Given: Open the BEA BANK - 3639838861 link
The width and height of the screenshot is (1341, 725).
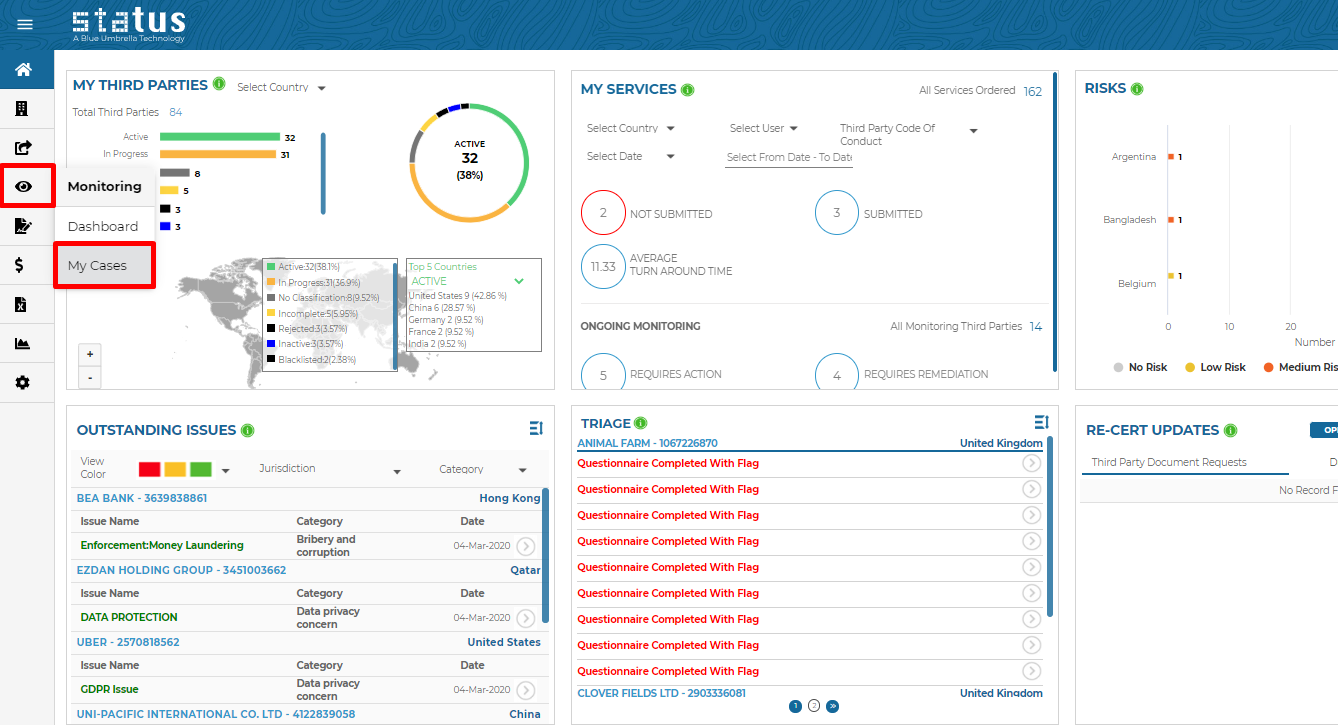Looking at the screenshot, I should [142, 498].
